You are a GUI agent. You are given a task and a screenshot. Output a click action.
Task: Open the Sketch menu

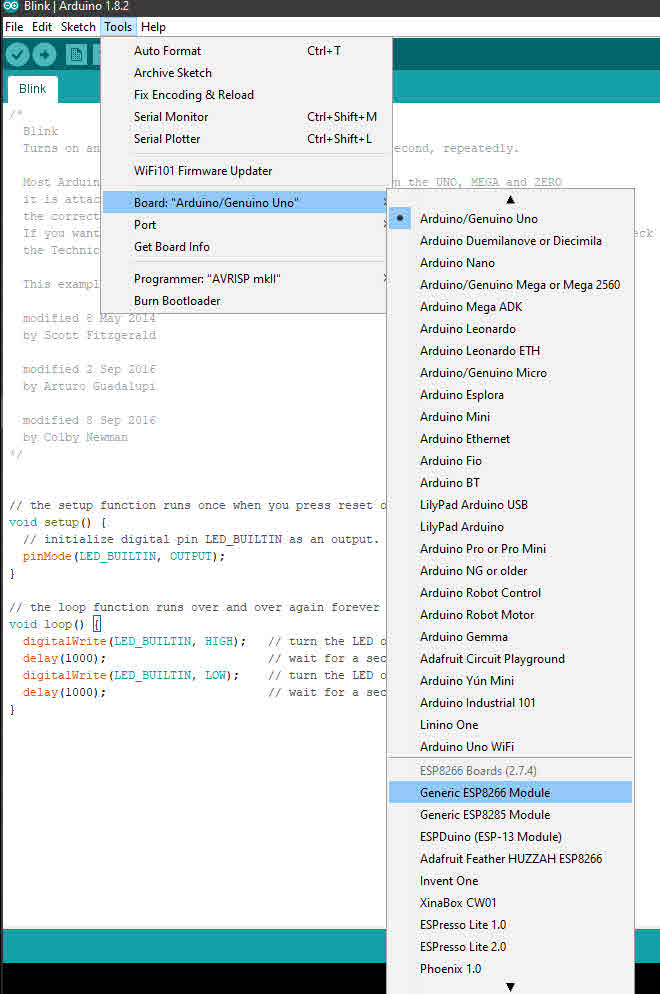[78, 27]
